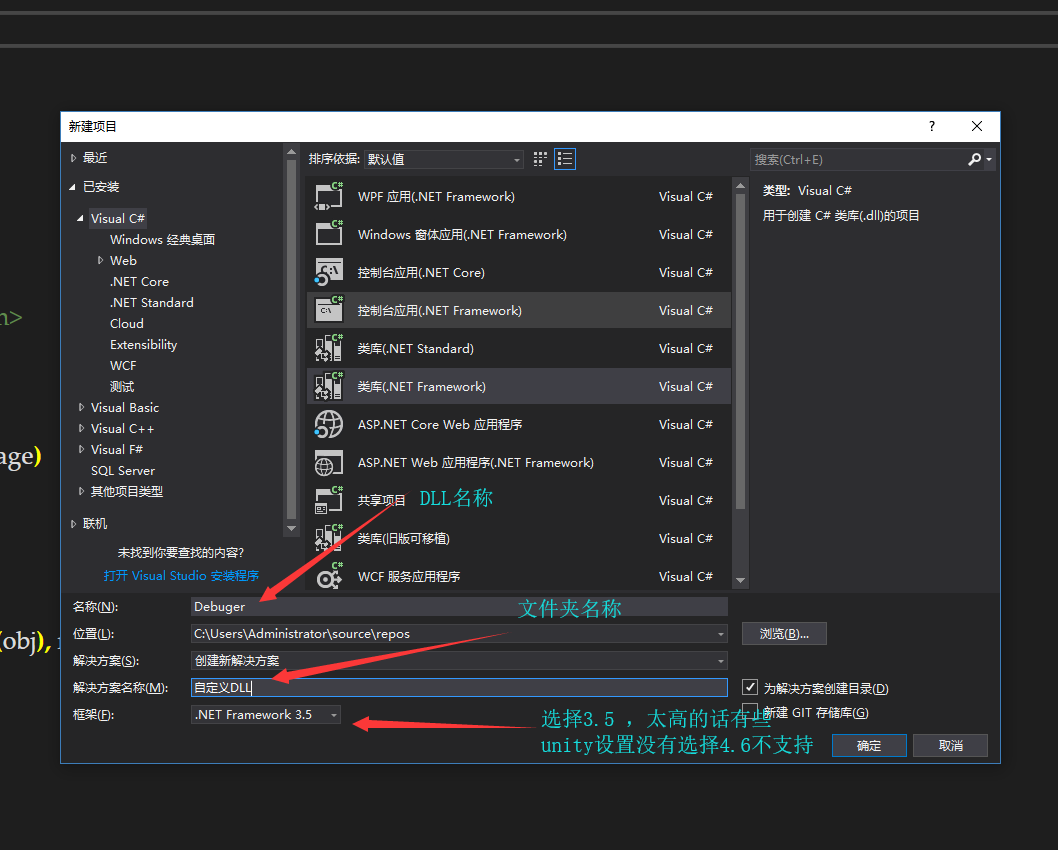Select the Extensibility category
1058x850 pixels.
[144, 344]
